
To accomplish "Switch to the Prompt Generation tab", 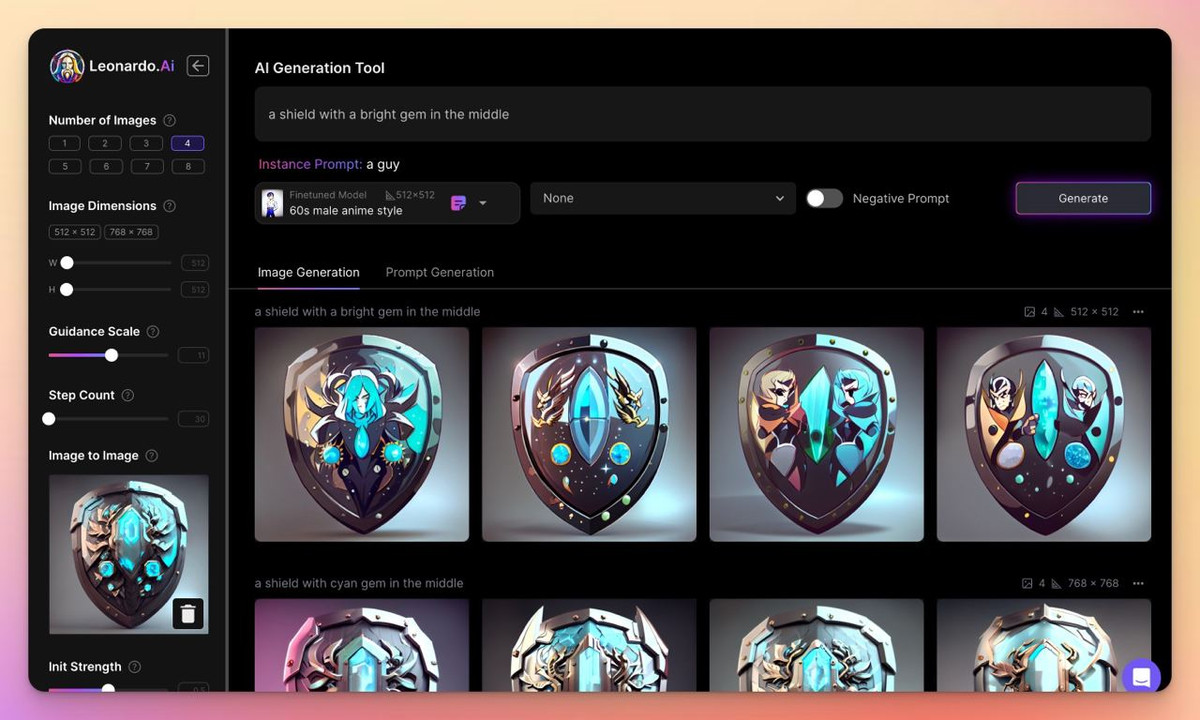I will pos(439,272).
